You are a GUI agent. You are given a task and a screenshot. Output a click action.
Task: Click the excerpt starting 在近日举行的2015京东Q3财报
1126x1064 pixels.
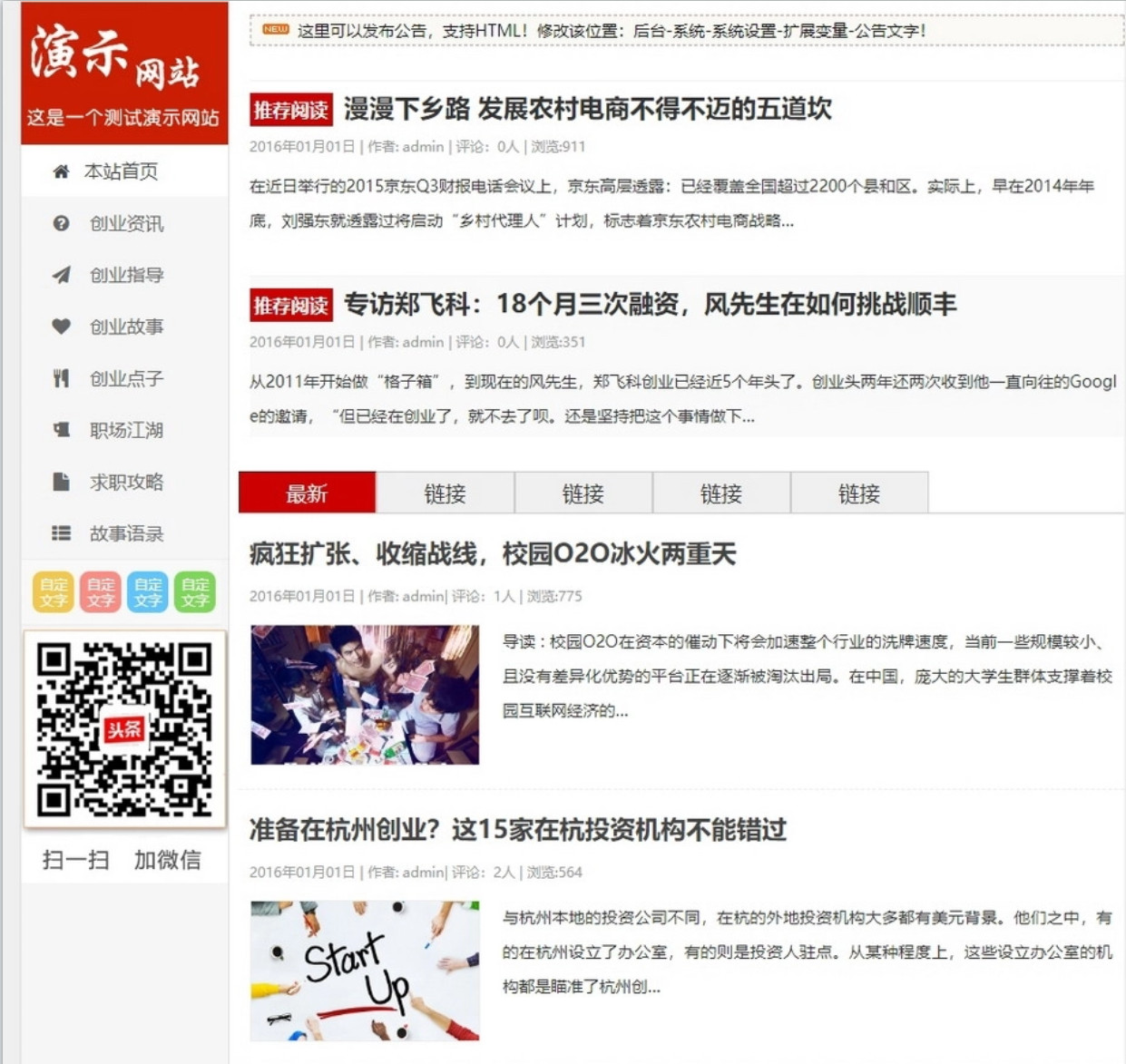(672, 203)
